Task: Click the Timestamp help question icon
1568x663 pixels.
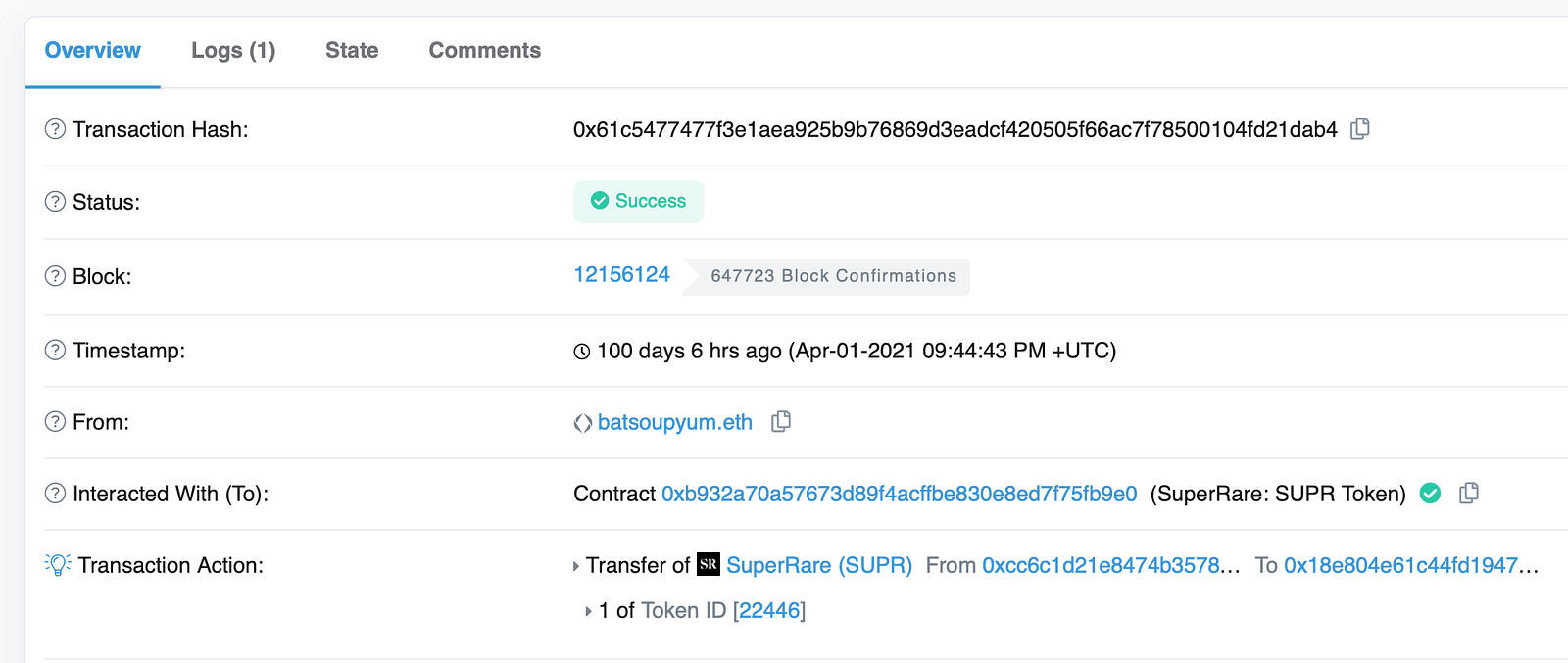Action: coord(56,351)
